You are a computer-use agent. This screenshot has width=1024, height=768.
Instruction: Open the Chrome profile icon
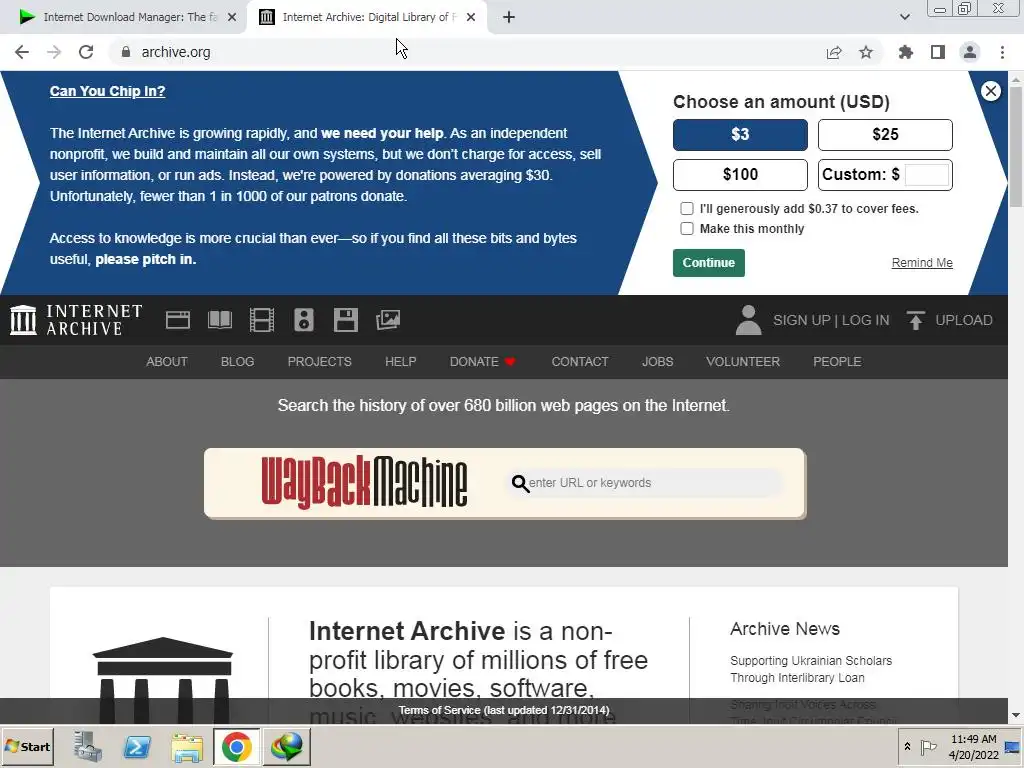[x=970, y=52]
